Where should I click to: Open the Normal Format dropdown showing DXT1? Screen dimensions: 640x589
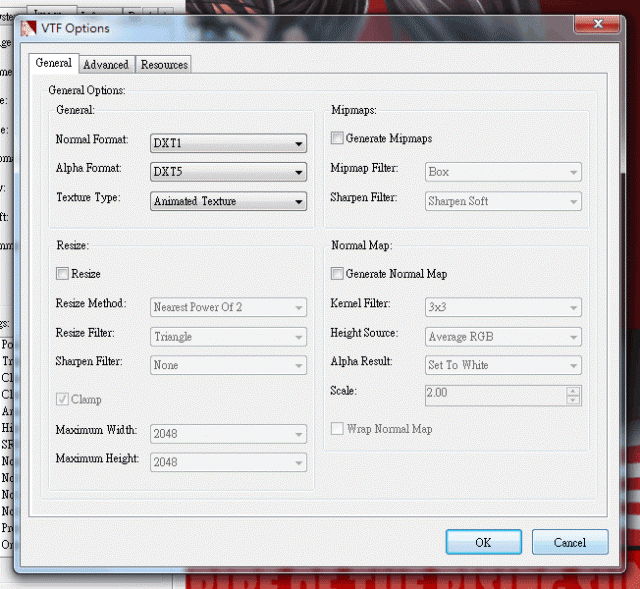click(228, 143)
